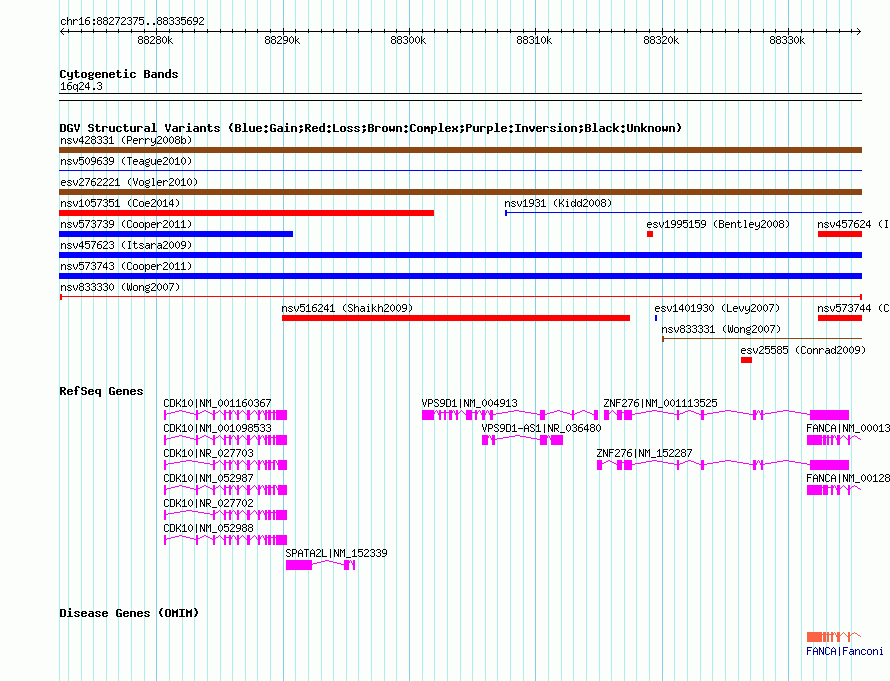This screenshot has height=681, width=890.
Task: Click the nsv428331 (Perry2008b) brown variant bar
Action: pyautogui.click(x=460, y=150)
